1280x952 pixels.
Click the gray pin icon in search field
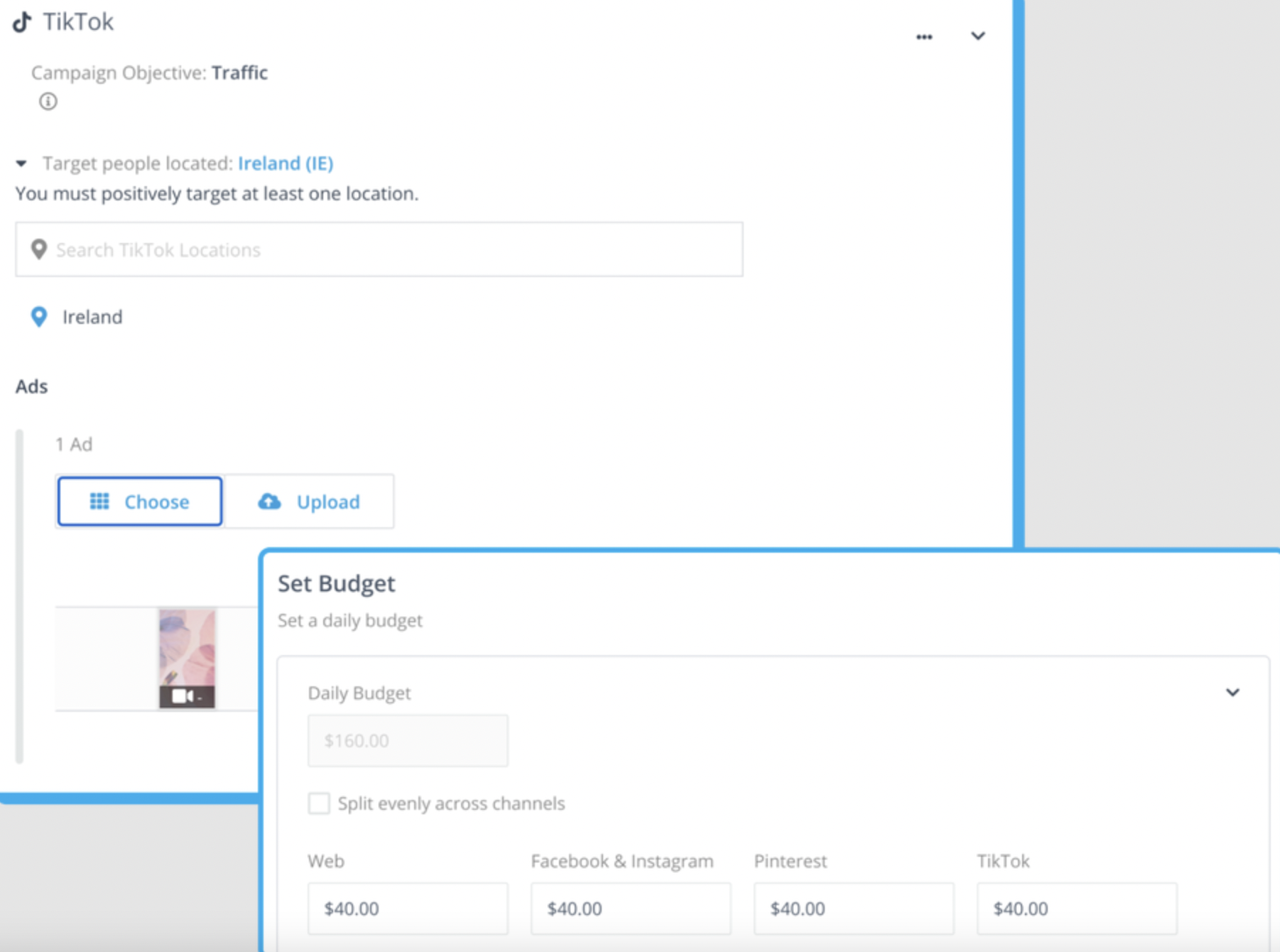click(39, 249)
